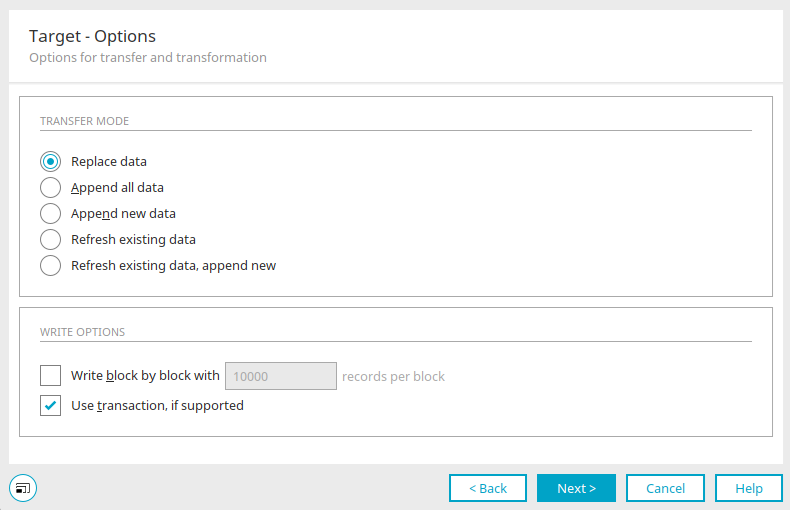Click the TRANSFER MODE section heading
Image resolution: width=790 pixels, height=510 pixels.
[85, 121]
